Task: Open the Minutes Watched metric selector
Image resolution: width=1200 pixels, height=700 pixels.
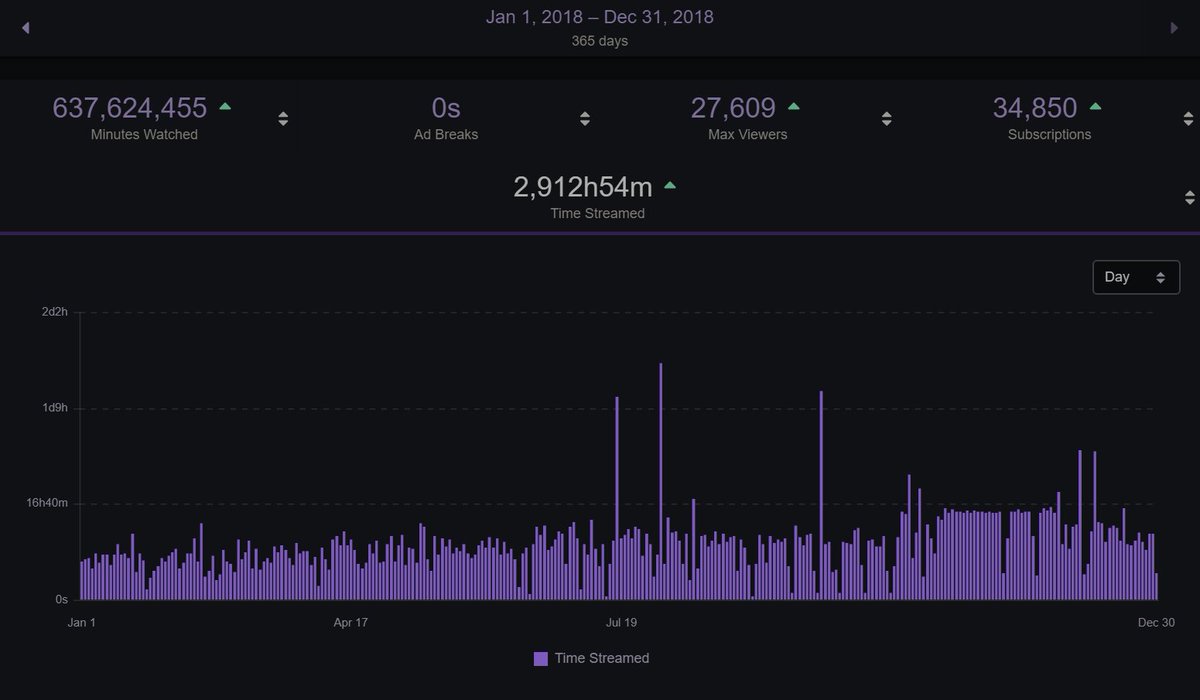Action: click(283, 119)
